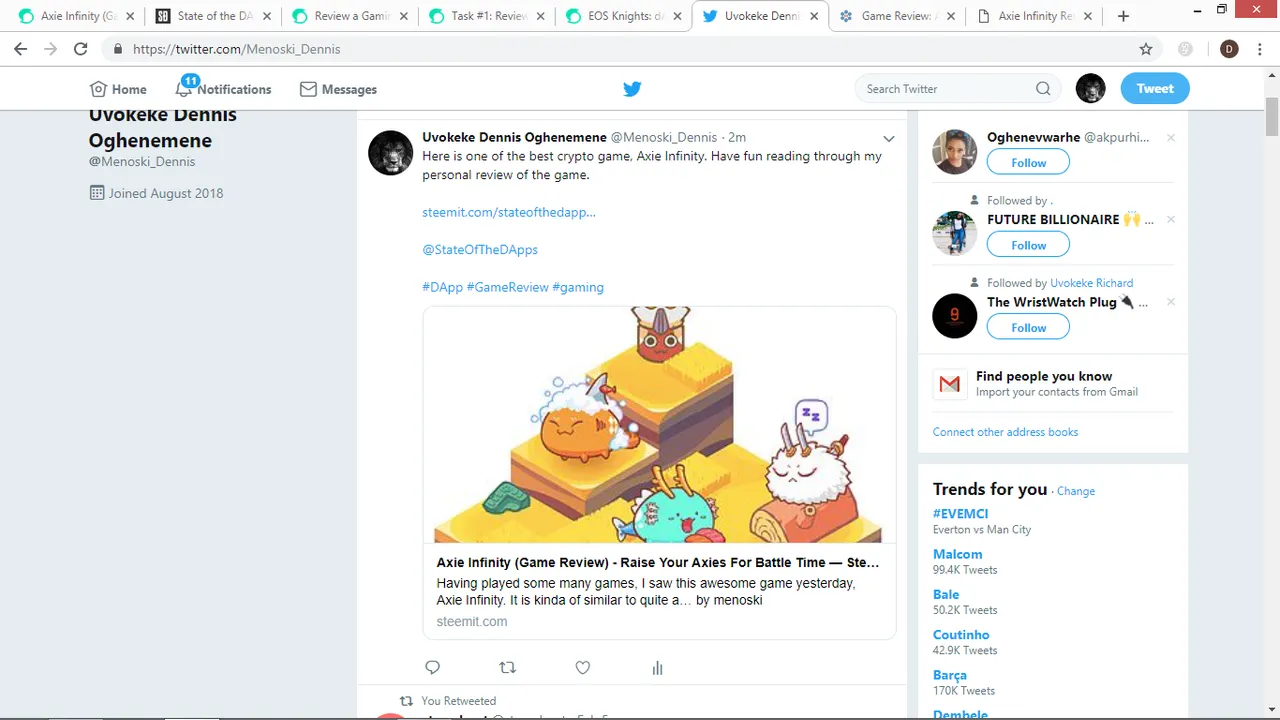Click the grey extension icon beside bookmark star
Viewport: 1280px width, 720px height.
(1186, 49)
